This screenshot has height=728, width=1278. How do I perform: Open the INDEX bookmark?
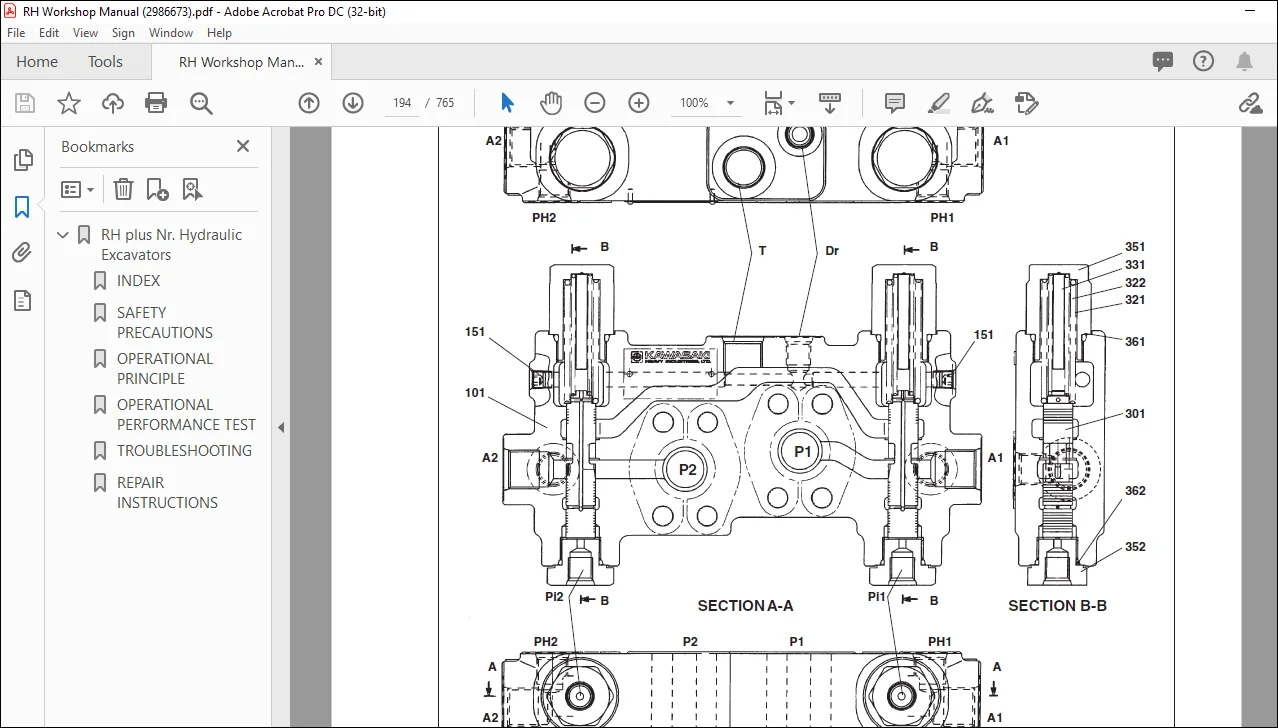pos(138,281)
